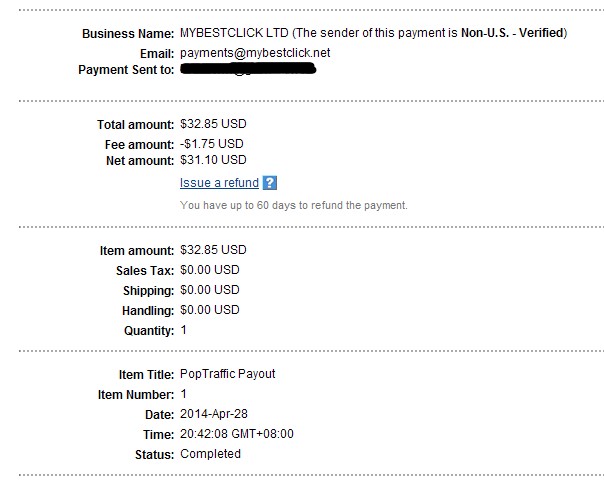
Task: Click the blue question mark help icon
Action: [270, 183]
